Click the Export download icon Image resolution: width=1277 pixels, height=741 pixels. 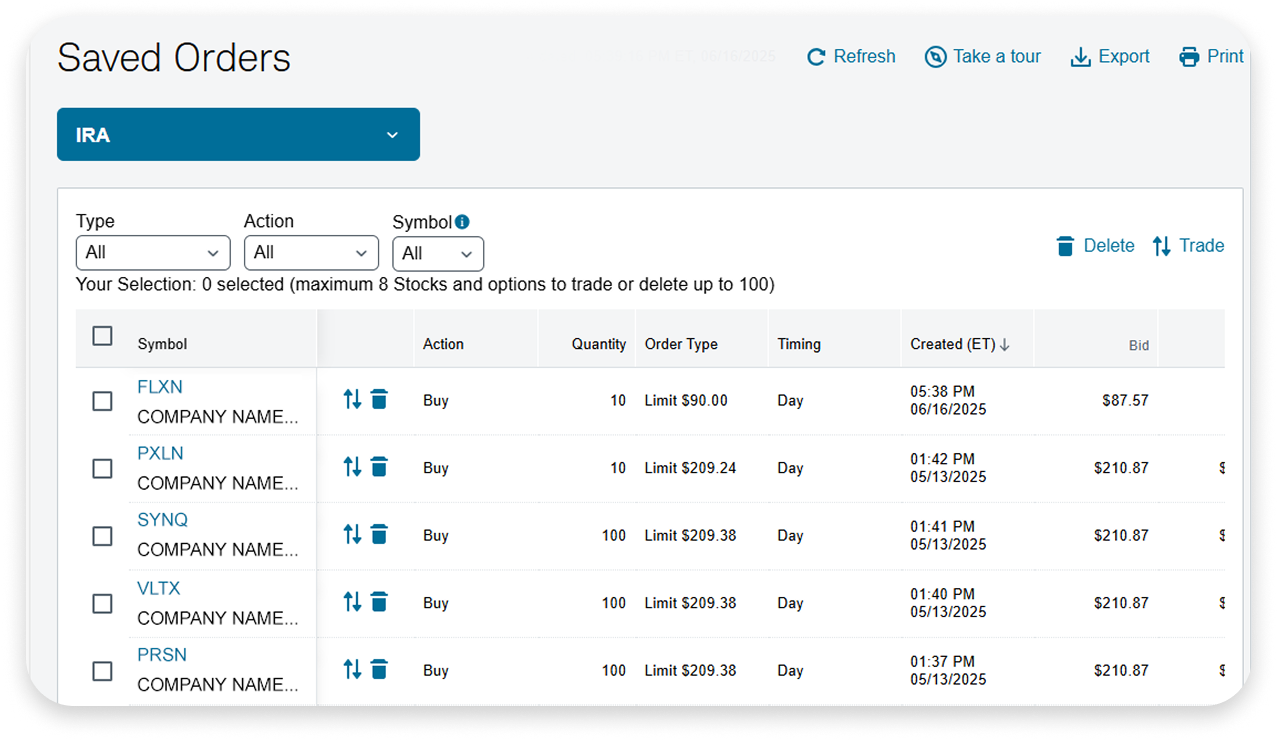[x=1080, y=57]
